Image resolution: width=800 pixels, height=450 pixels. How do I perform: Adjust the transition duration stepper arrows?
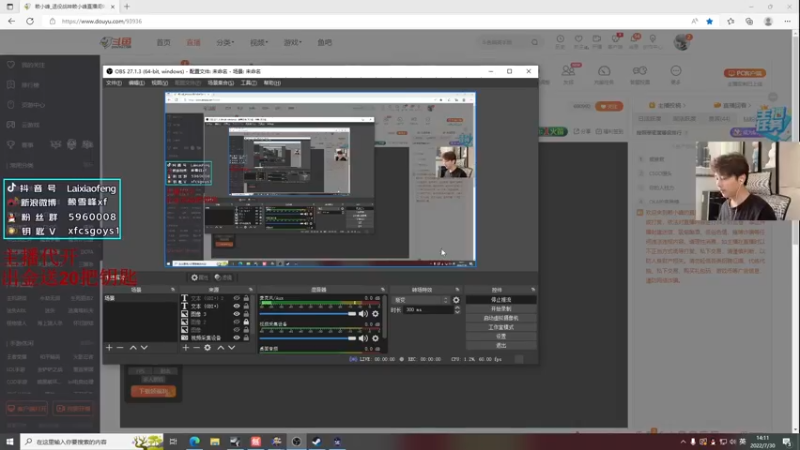tap(457, 310)
